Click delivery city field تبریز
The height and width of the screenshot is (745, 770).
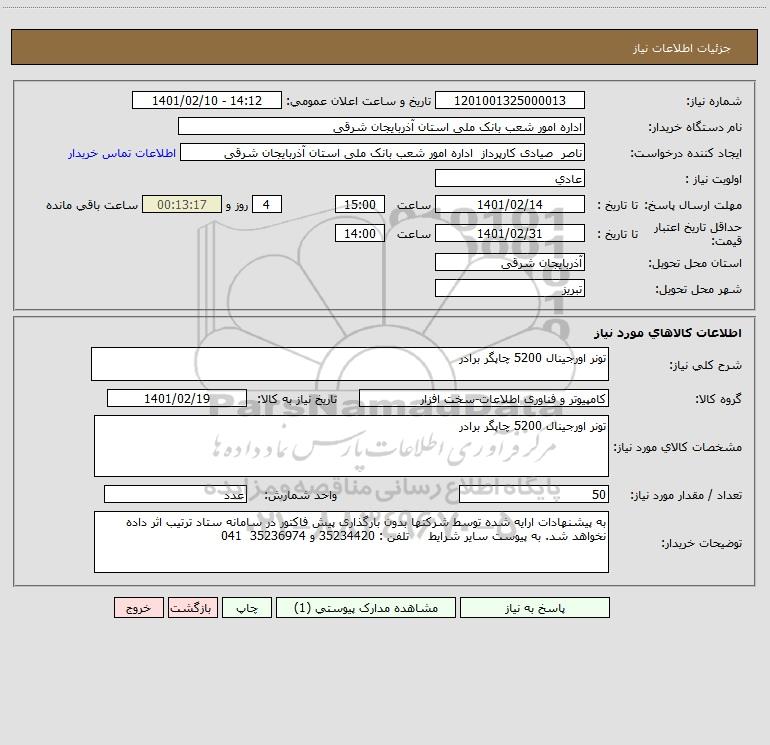coord(510,288)
